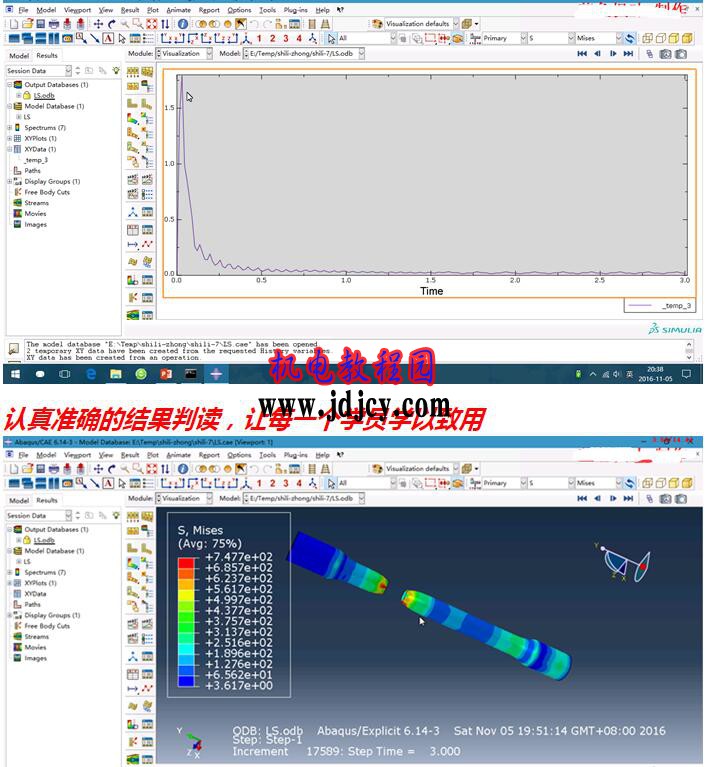This screenshot has width=706, height=767.
Task: Jump to last frame in lower window
Action: pyautogui.click(x=629, y=499)
